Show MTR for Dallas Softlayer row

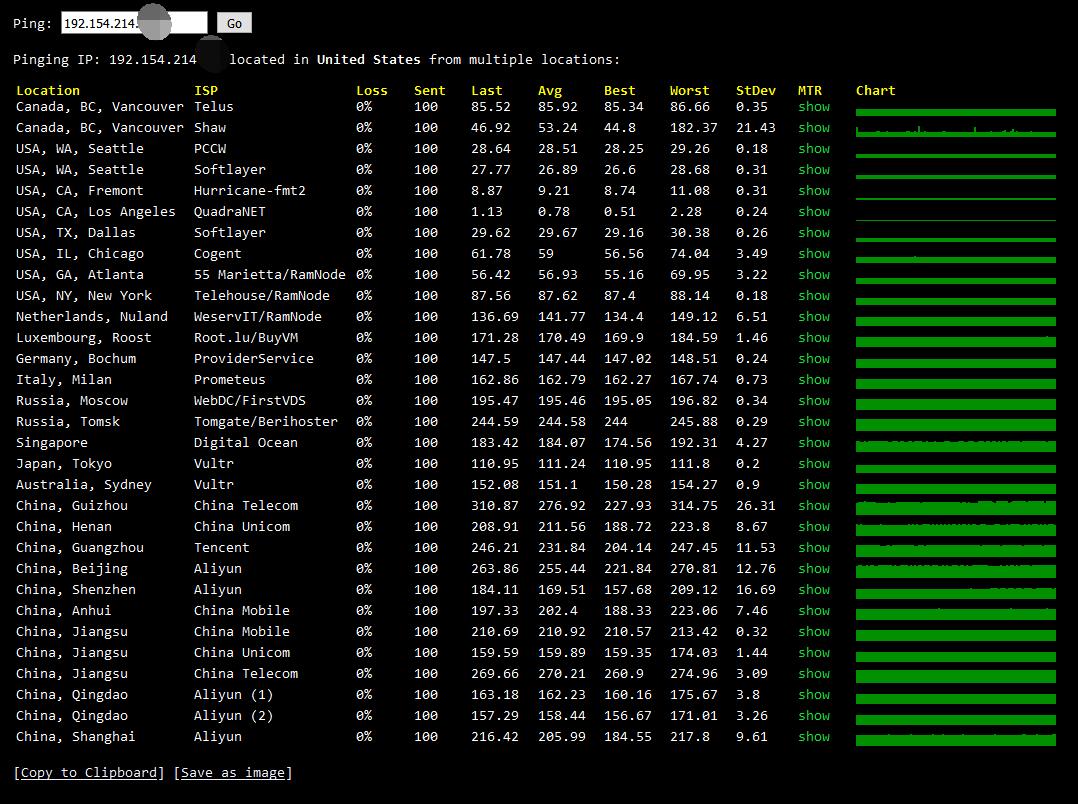click(x=814, y=232)
